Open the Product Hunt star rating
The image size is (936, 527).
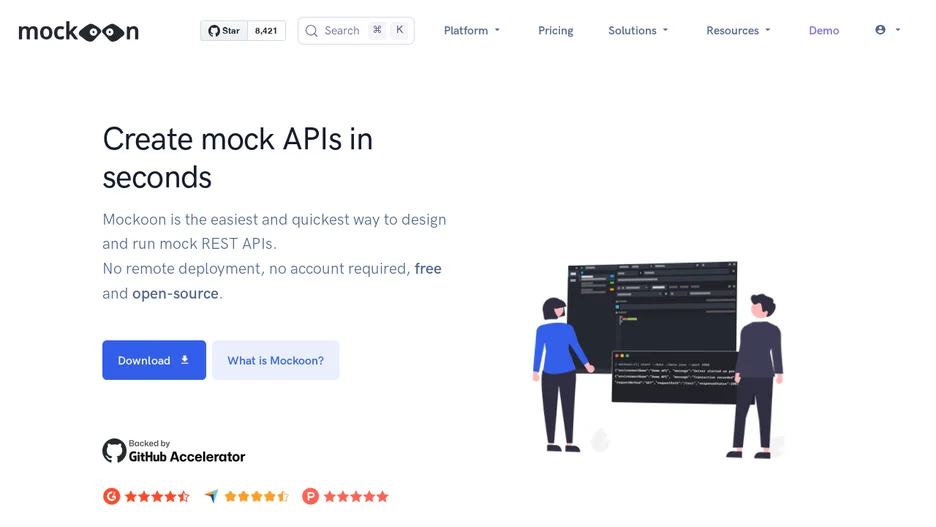tap(345, 496)
